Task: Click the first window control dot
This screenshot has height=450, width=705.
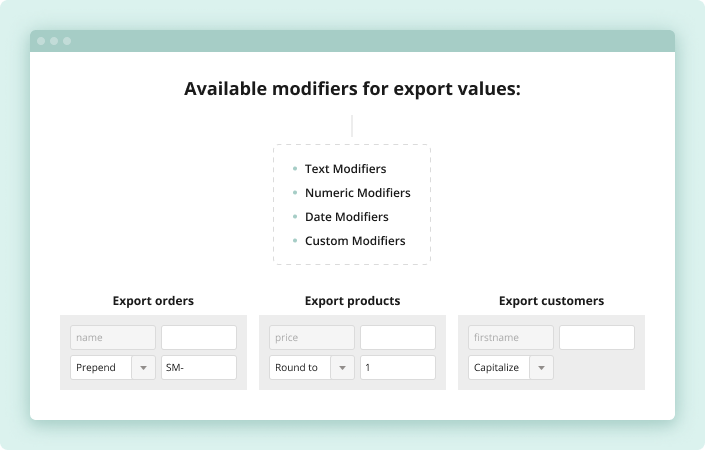Action: pos(42,41)
